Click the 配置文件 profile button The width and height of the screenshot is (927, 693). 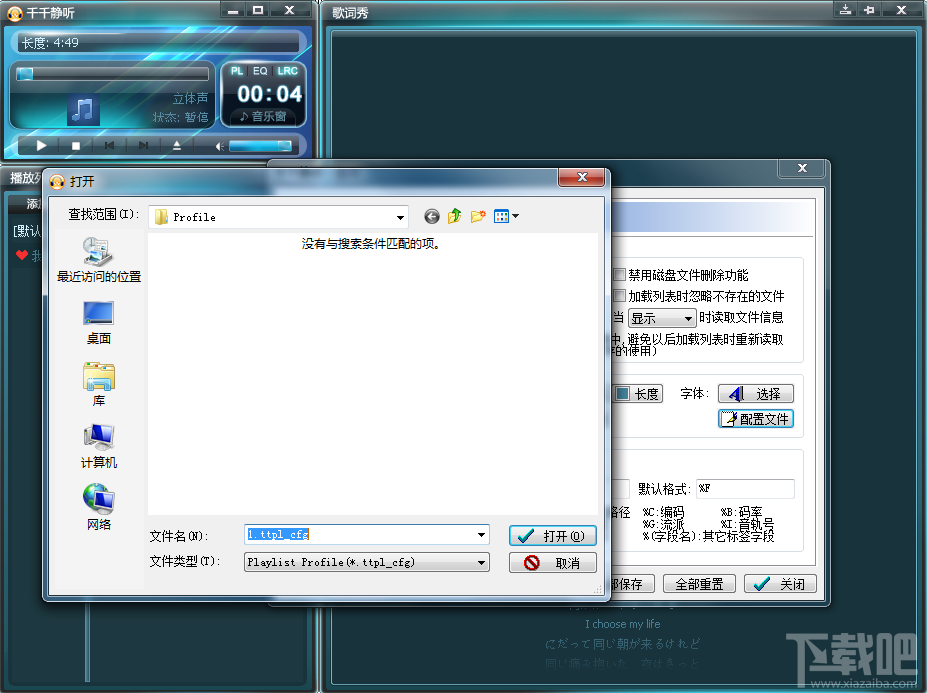tap(756, 419)
